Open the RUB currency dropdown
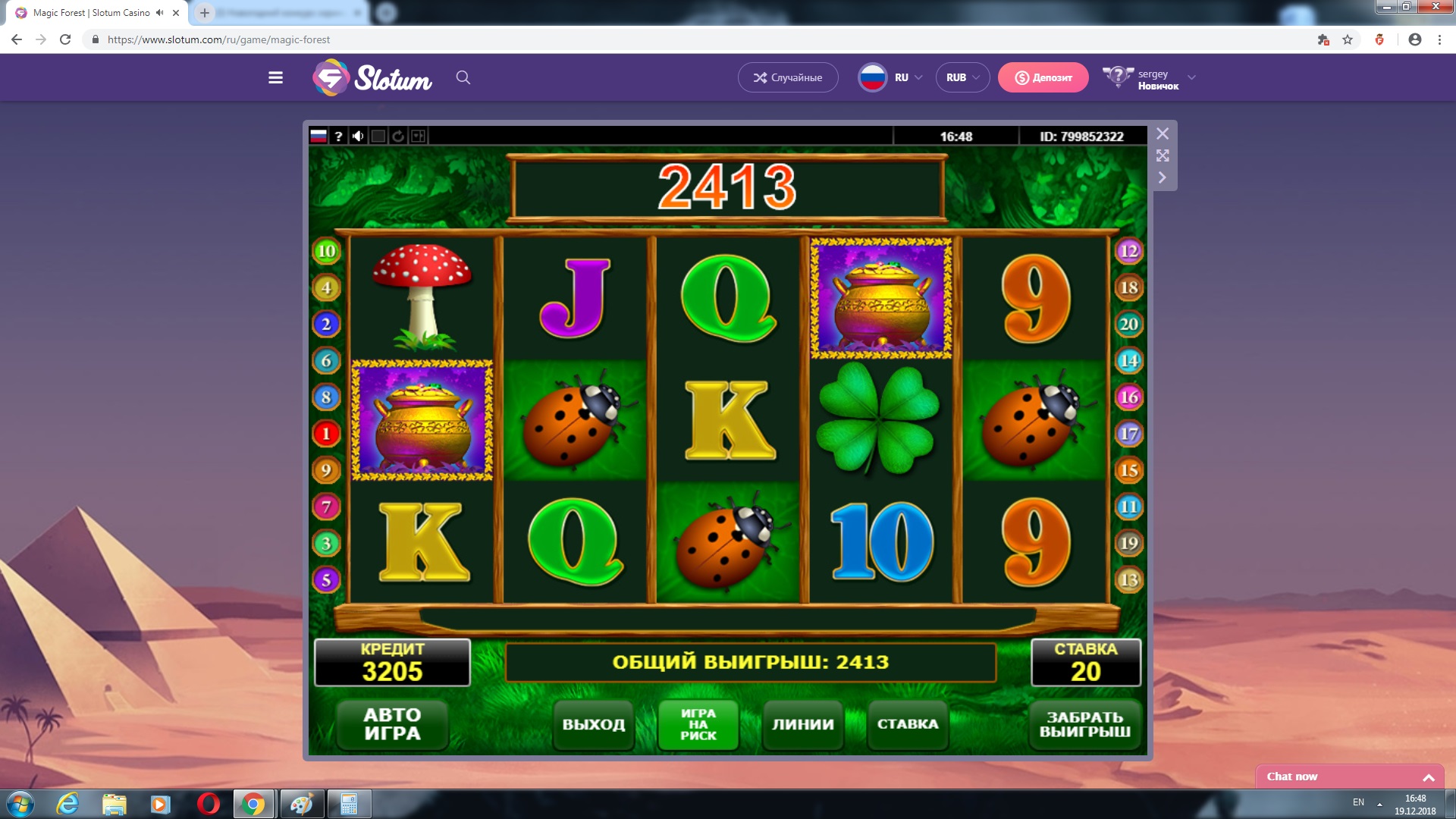The width and height of the screenshot is (1456, 819). pyautogui.click(x=963, y=77)
